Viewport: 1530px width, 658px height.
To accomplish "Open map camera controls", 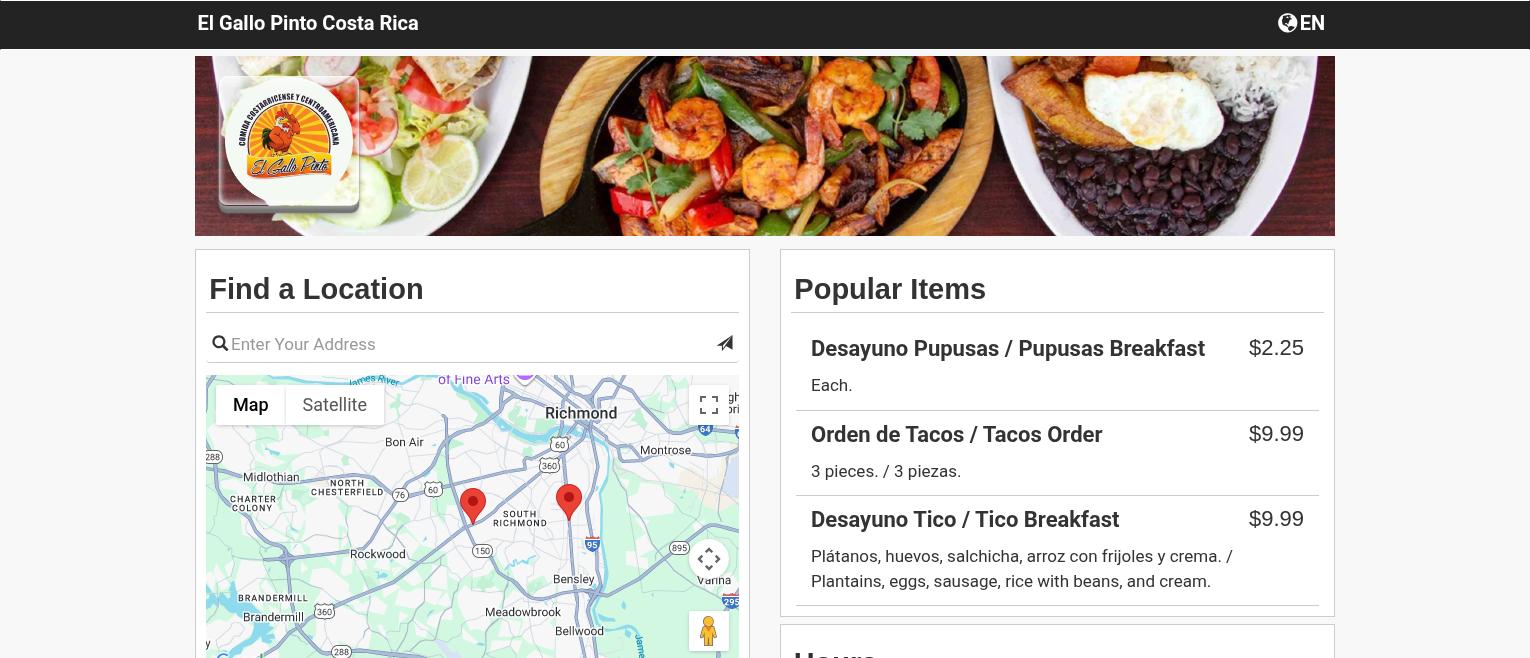I will coord(709,559).
